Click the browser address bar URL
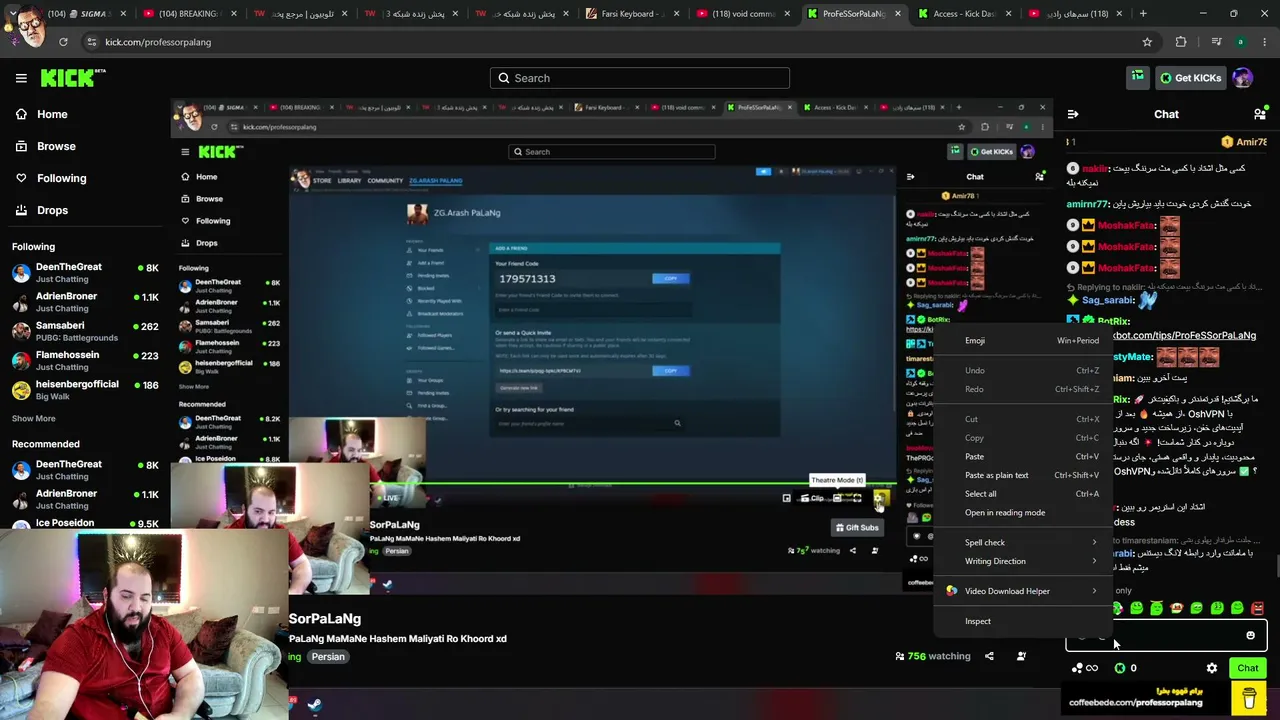This screenshot has width=1280, height=720. (158, 42)
